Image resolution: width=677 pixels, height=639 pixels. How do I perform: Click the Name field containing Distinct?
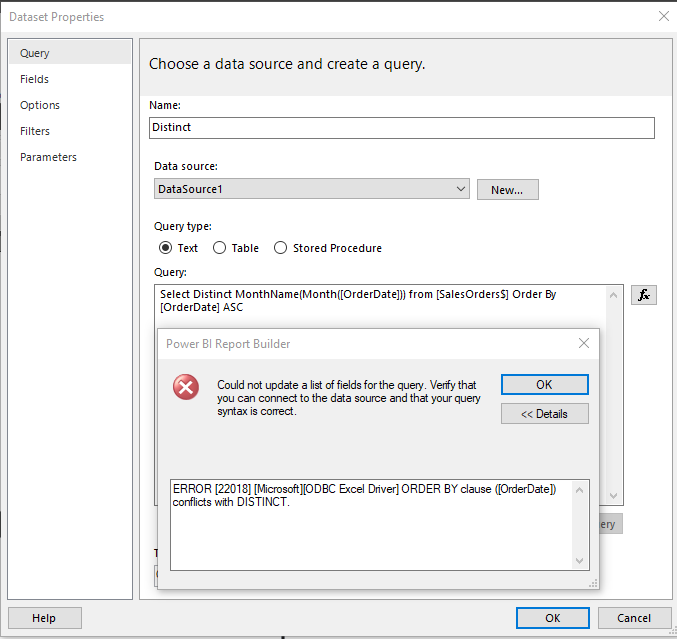tap(402, 128)
